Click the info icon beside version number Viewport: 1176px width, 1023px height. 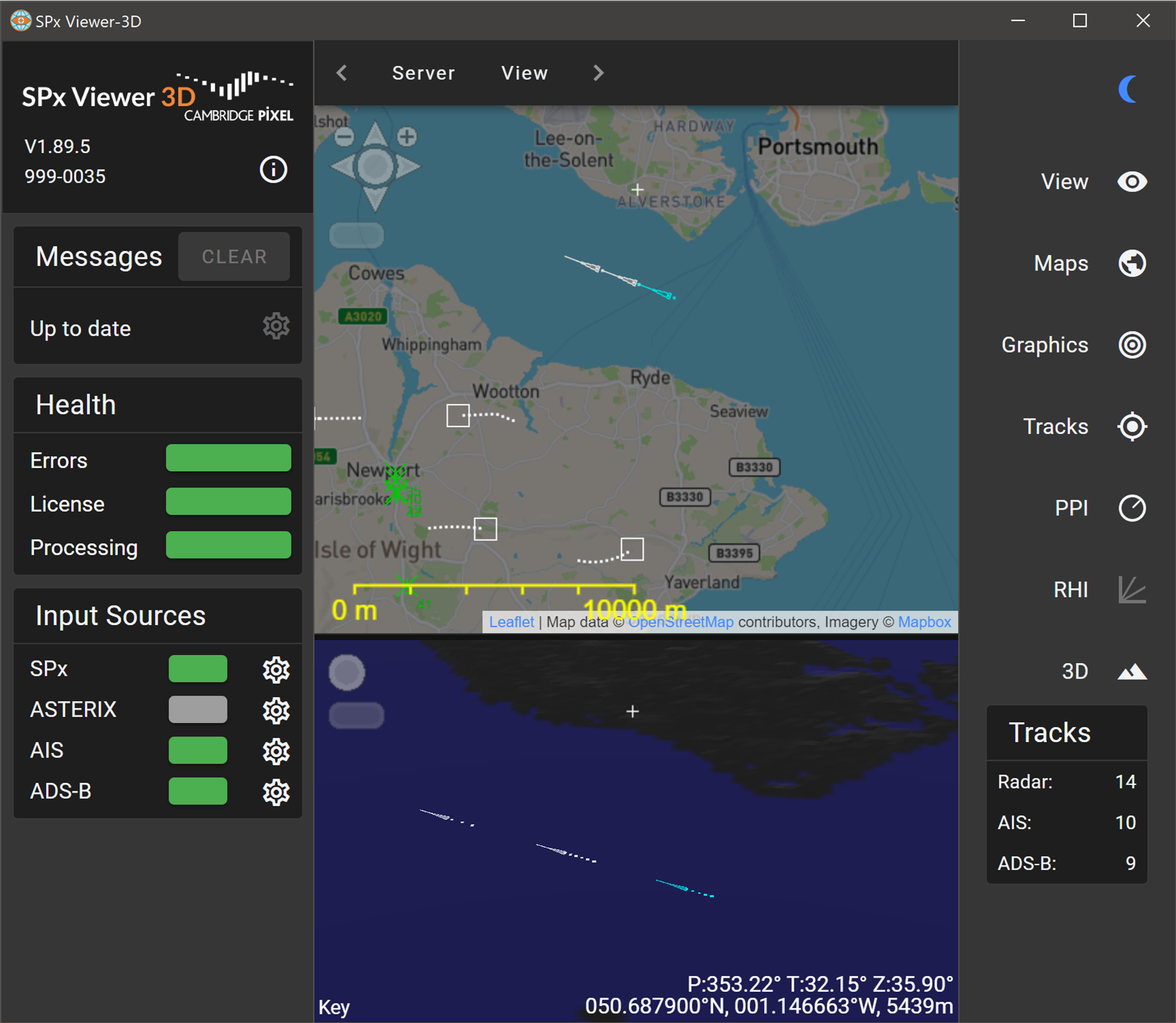point(273,169)
